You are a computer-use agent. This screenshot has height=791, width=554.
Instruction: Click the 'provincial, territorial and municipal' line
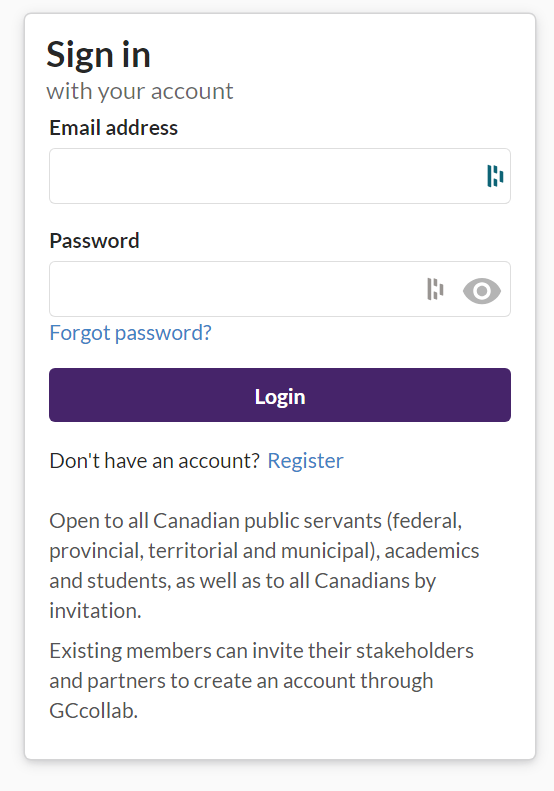264,551
